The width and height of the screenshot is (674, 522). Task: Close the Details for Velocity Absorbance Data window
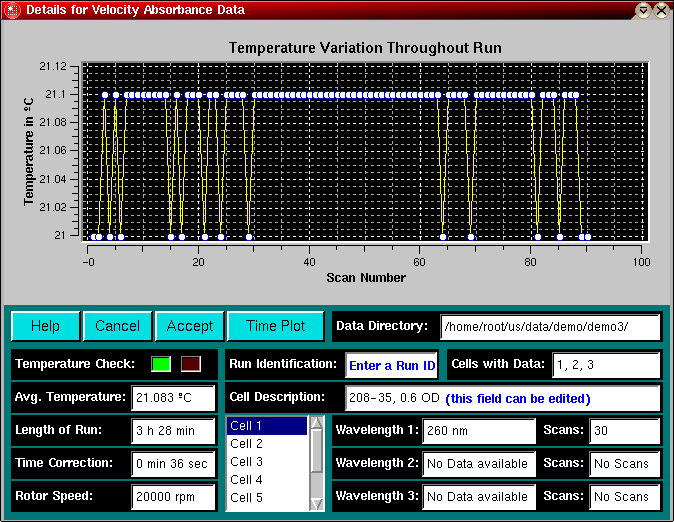click(661, 10)
